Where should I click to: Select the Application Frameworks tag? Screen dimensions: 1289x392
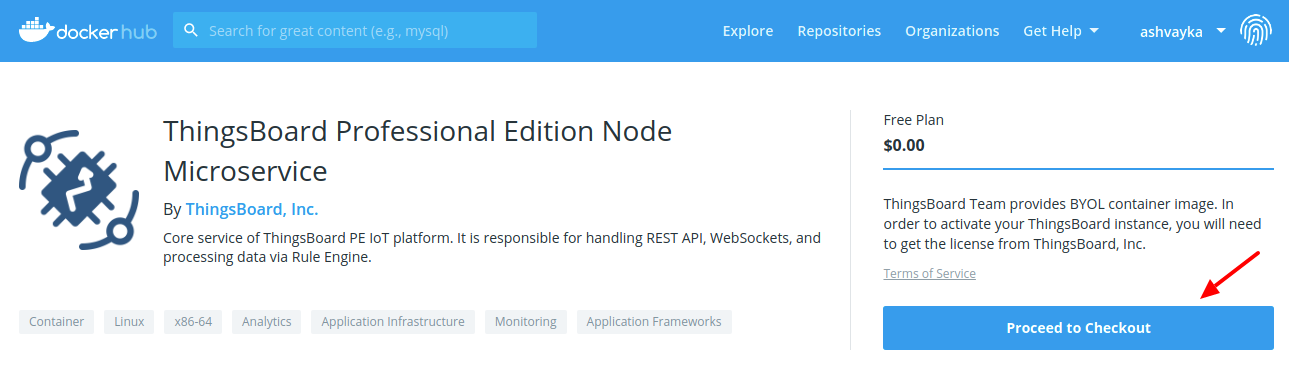654,322
